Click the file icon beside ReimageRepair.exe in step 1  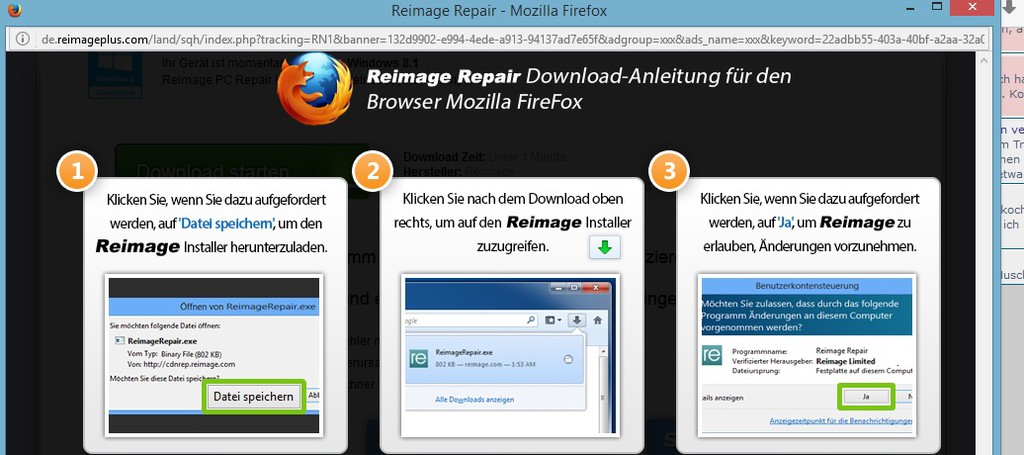pyautogui.click(x=119, y=341)
